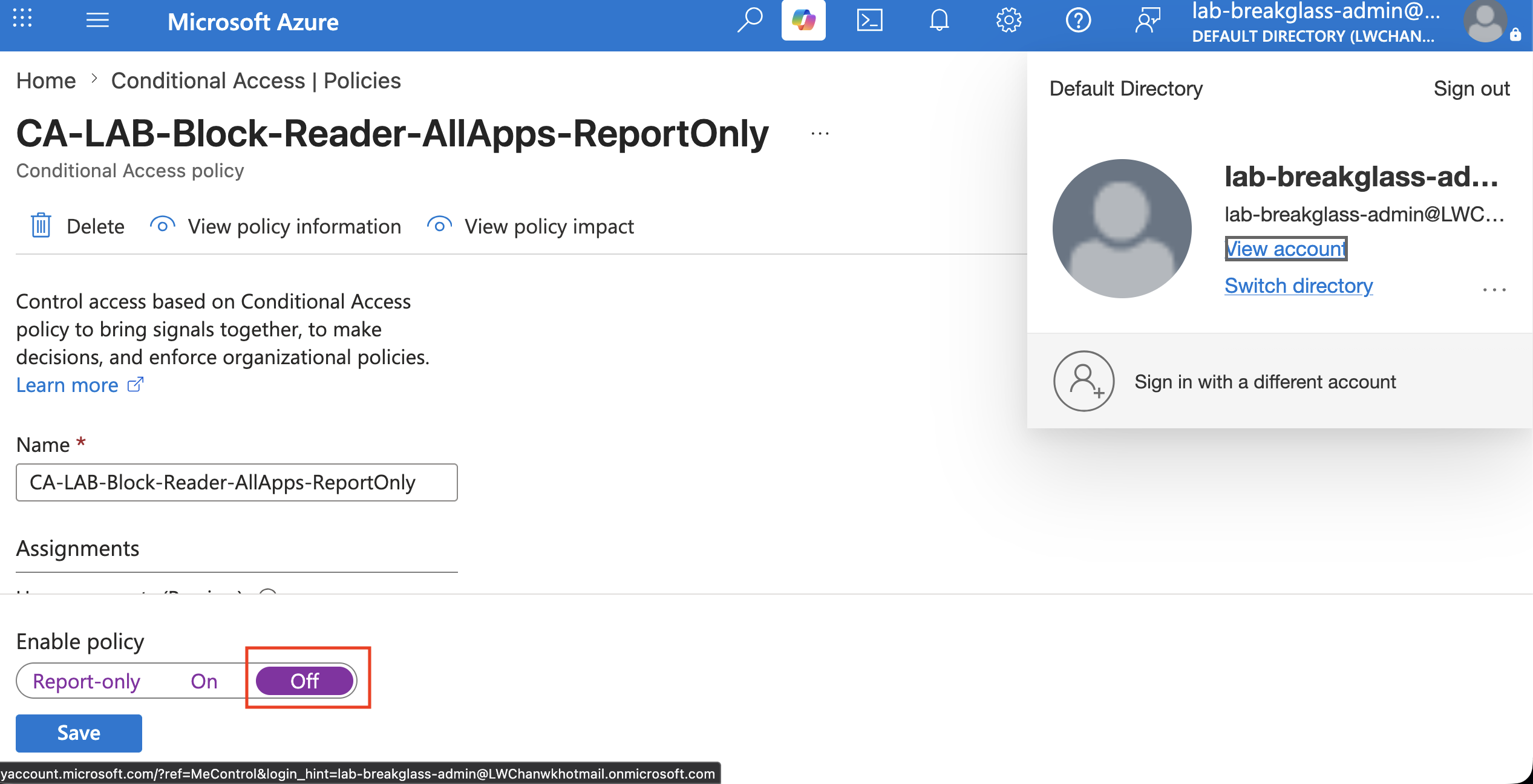Choose Sign in with a different account
Image resolution: width=1533 pixels, height=784 pixels.
[x=1279, y=381]
